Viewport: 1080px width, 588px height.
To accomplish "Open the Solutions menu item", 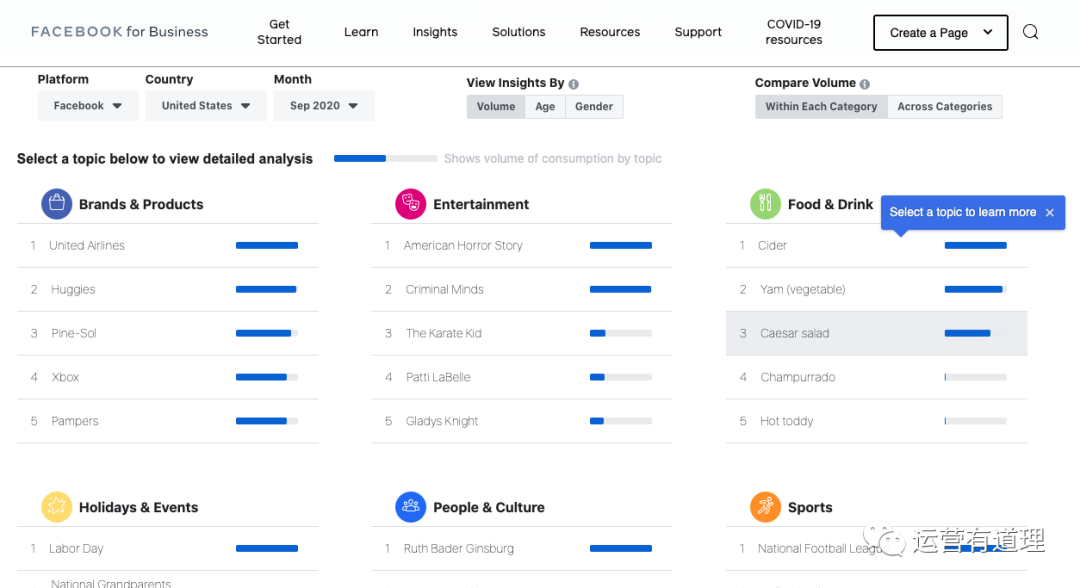I will click(519, 32).
